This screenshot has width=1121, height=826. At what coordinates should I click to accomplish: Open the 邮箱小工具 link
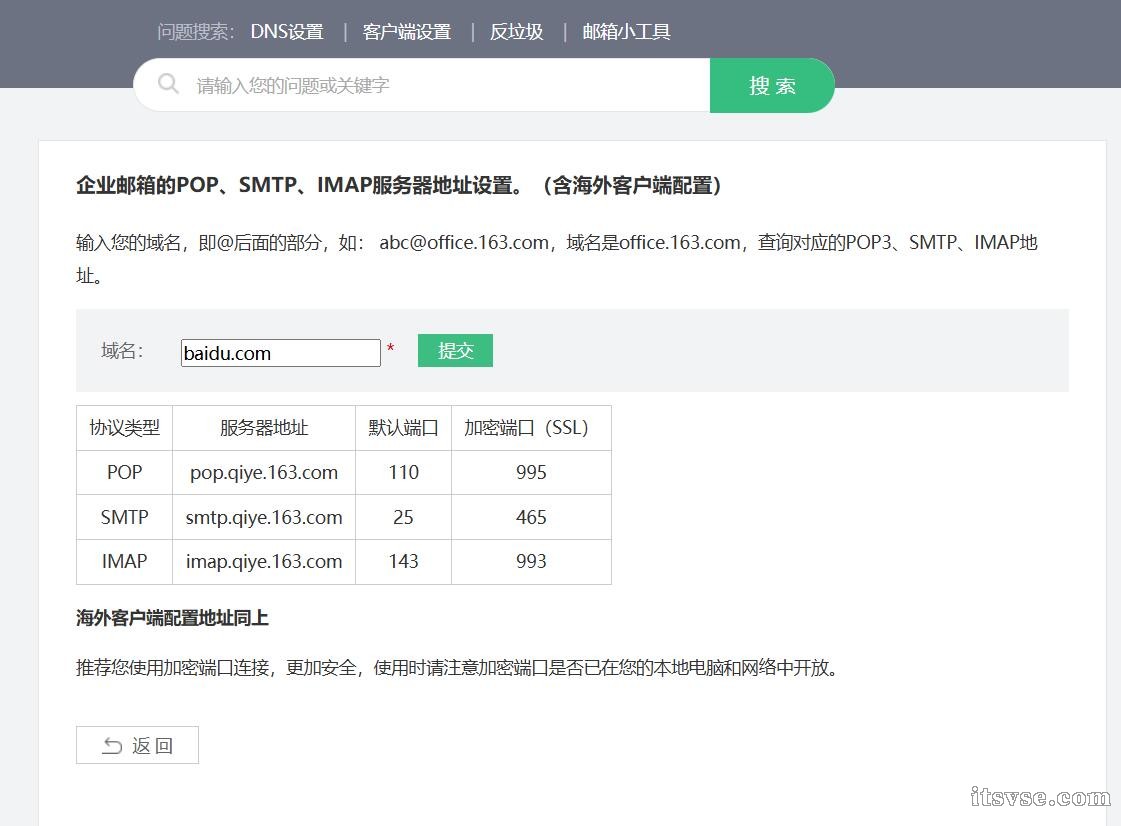pos(626,31)
